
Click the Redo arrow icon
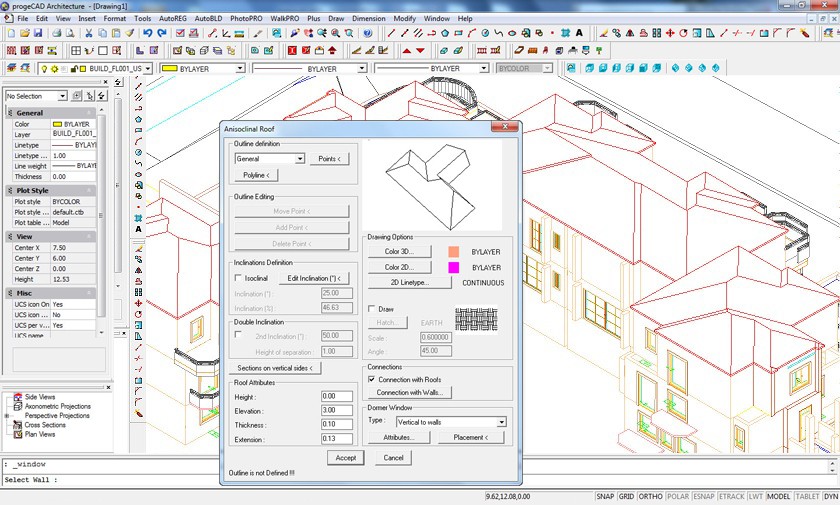click(162, 33)
